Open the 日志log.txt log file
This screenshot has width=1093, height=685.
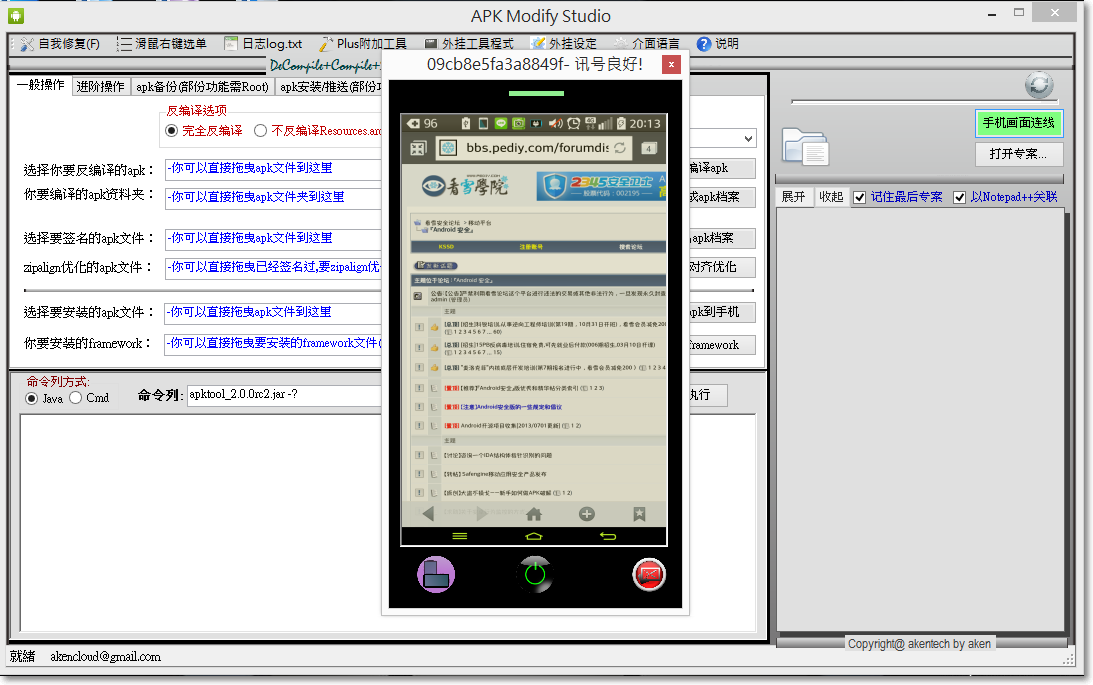[x=263, y=44]
